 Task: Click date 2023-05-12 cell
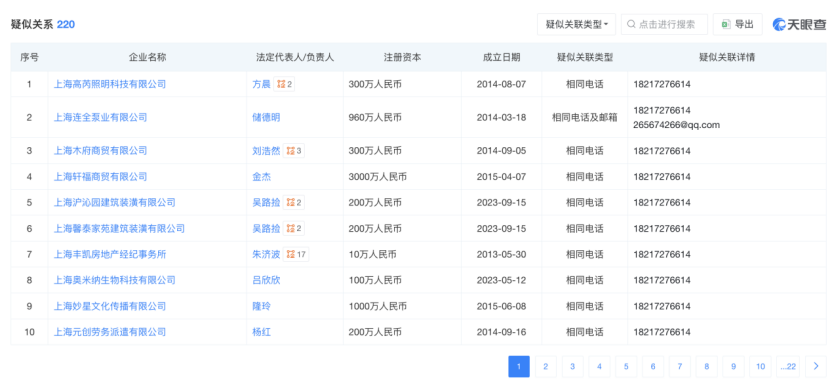(x=501, y=280)
